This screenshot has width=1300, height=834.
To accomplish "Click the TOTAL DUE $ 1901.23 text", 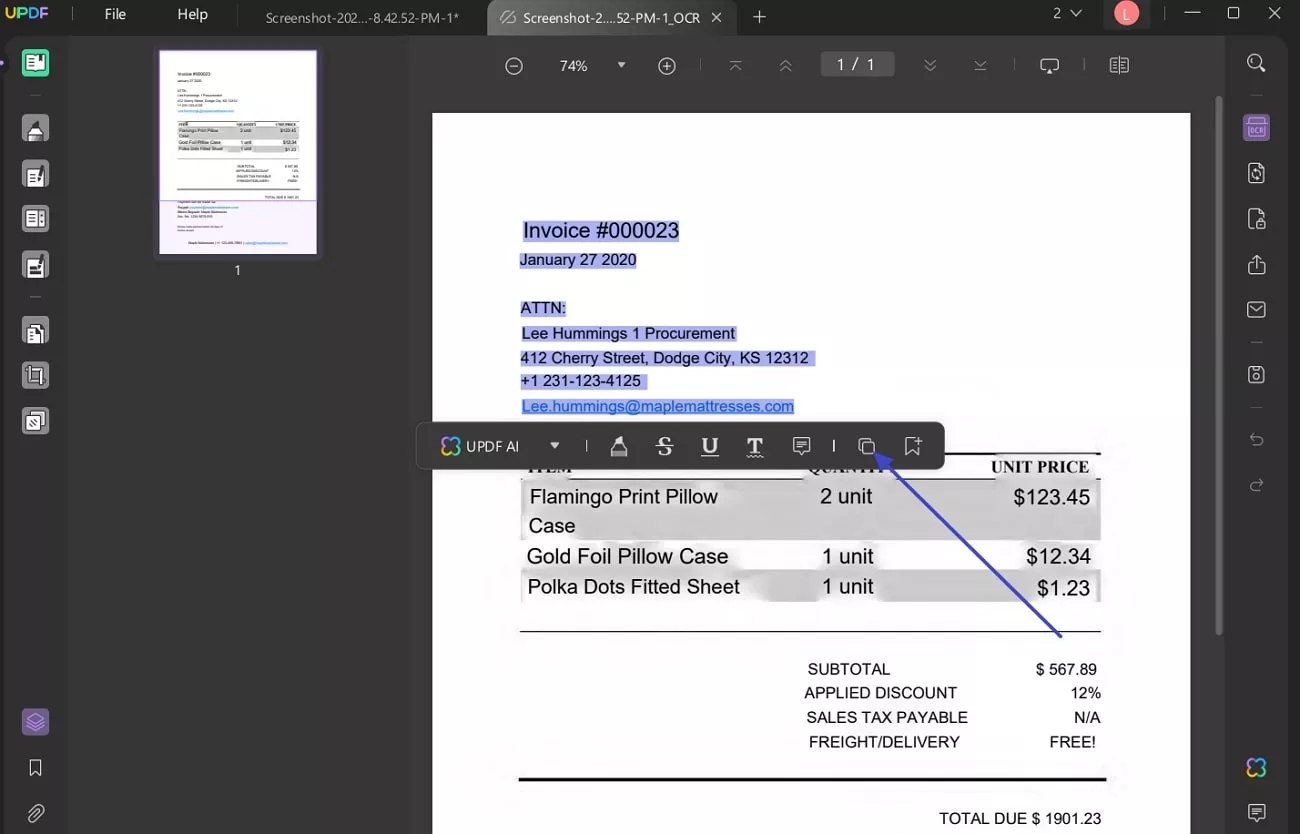I will coord(1019,818).
